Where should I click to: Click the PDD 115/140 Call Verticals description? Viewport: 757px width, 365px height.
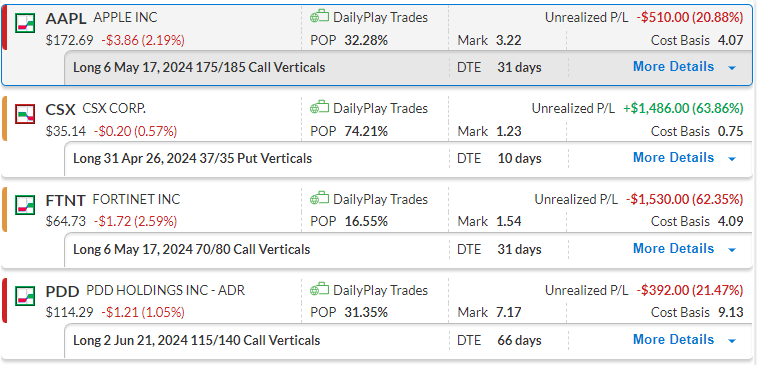point(196,340)
